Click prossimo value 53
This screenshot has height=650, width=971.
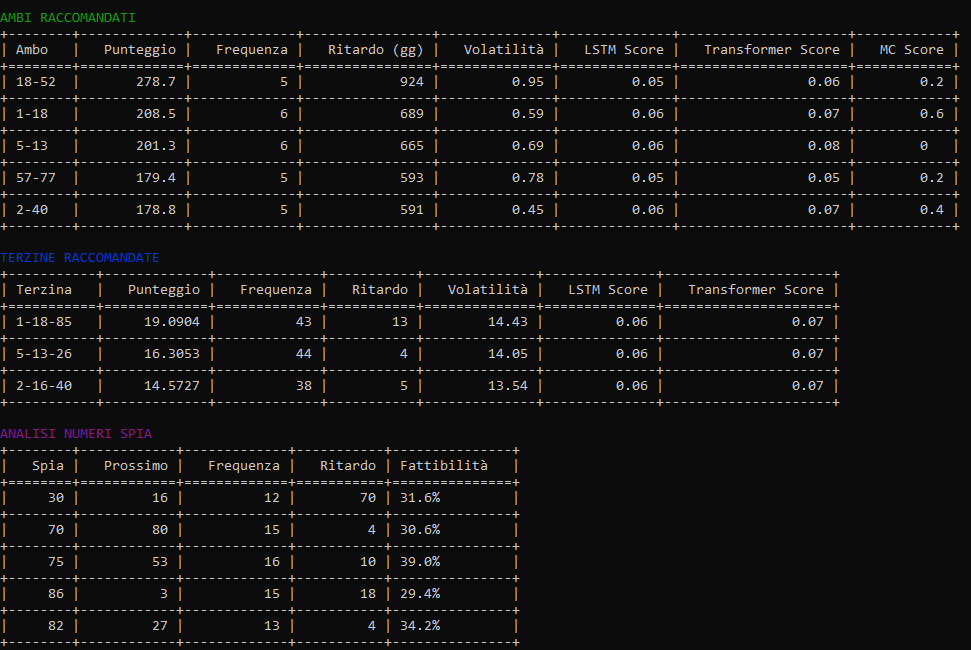pos(160,561)
